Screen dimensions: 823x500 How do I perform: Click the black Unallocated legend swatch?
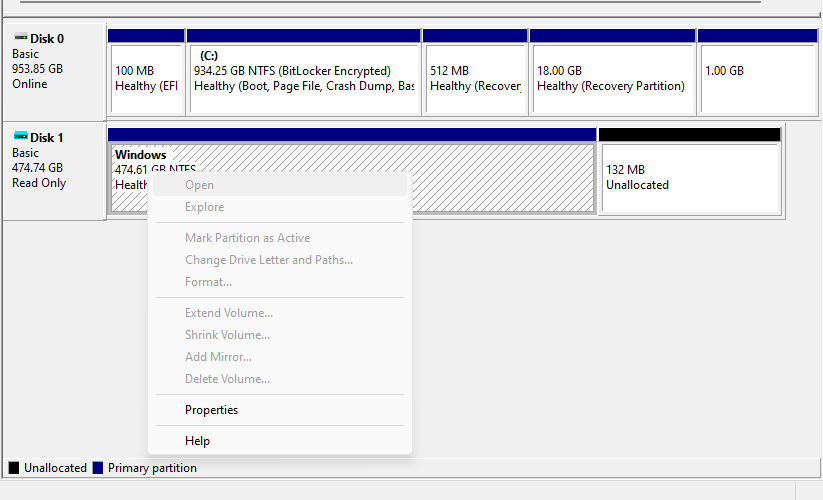coord(14,468)
